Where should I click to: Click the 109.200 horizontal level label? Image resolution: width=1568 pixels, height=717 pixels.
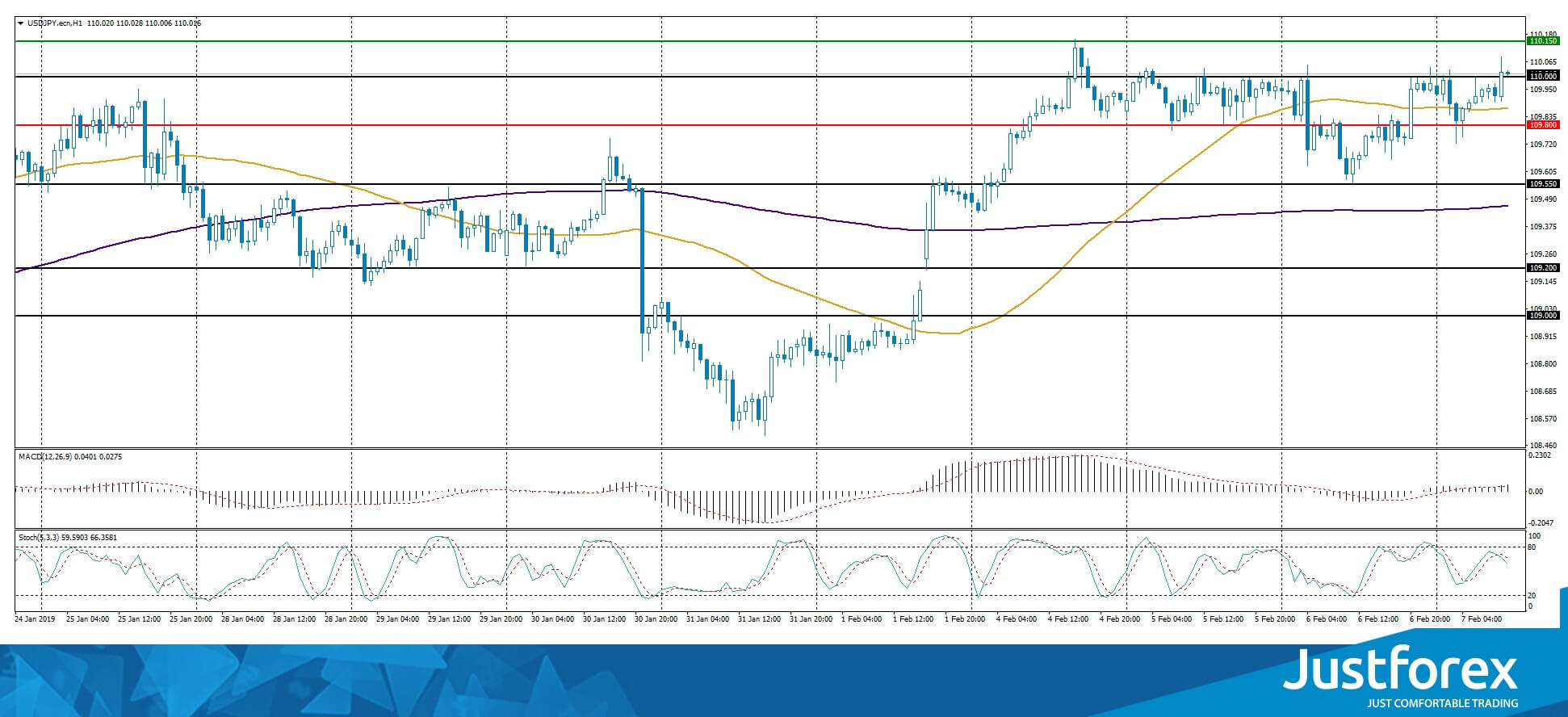pyautogui.click(x=1543, y=268)
